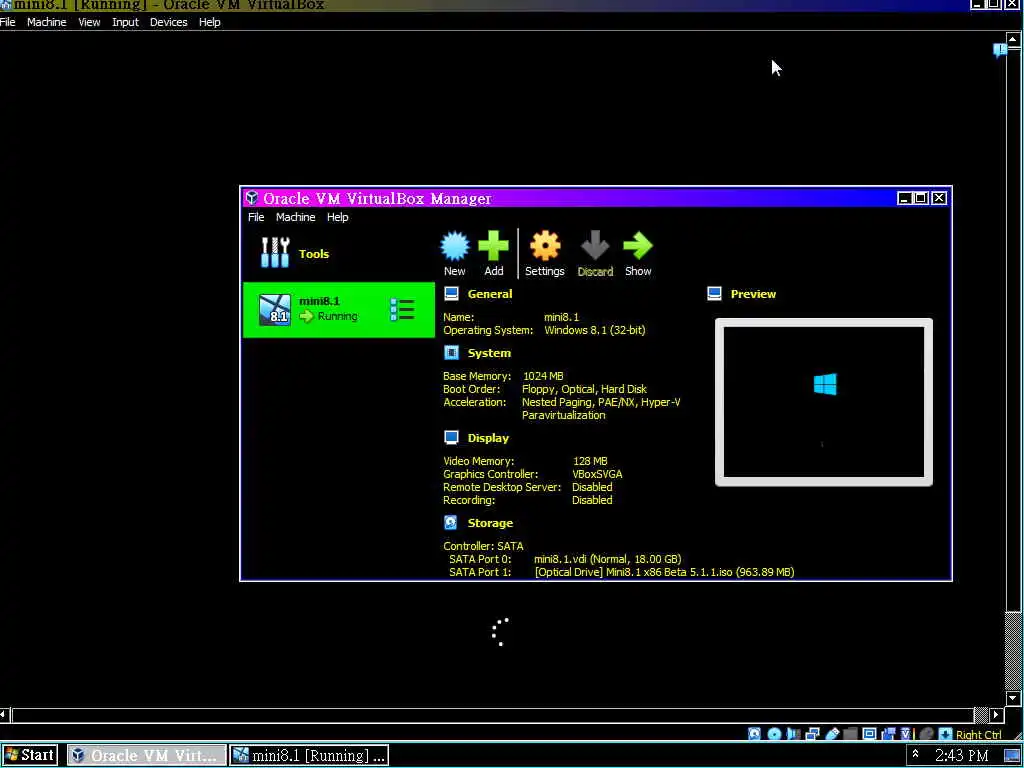Click the Storage section disk icon
Image resolution: width=1024 pixels, height=768 pixels.
point(451,522)
